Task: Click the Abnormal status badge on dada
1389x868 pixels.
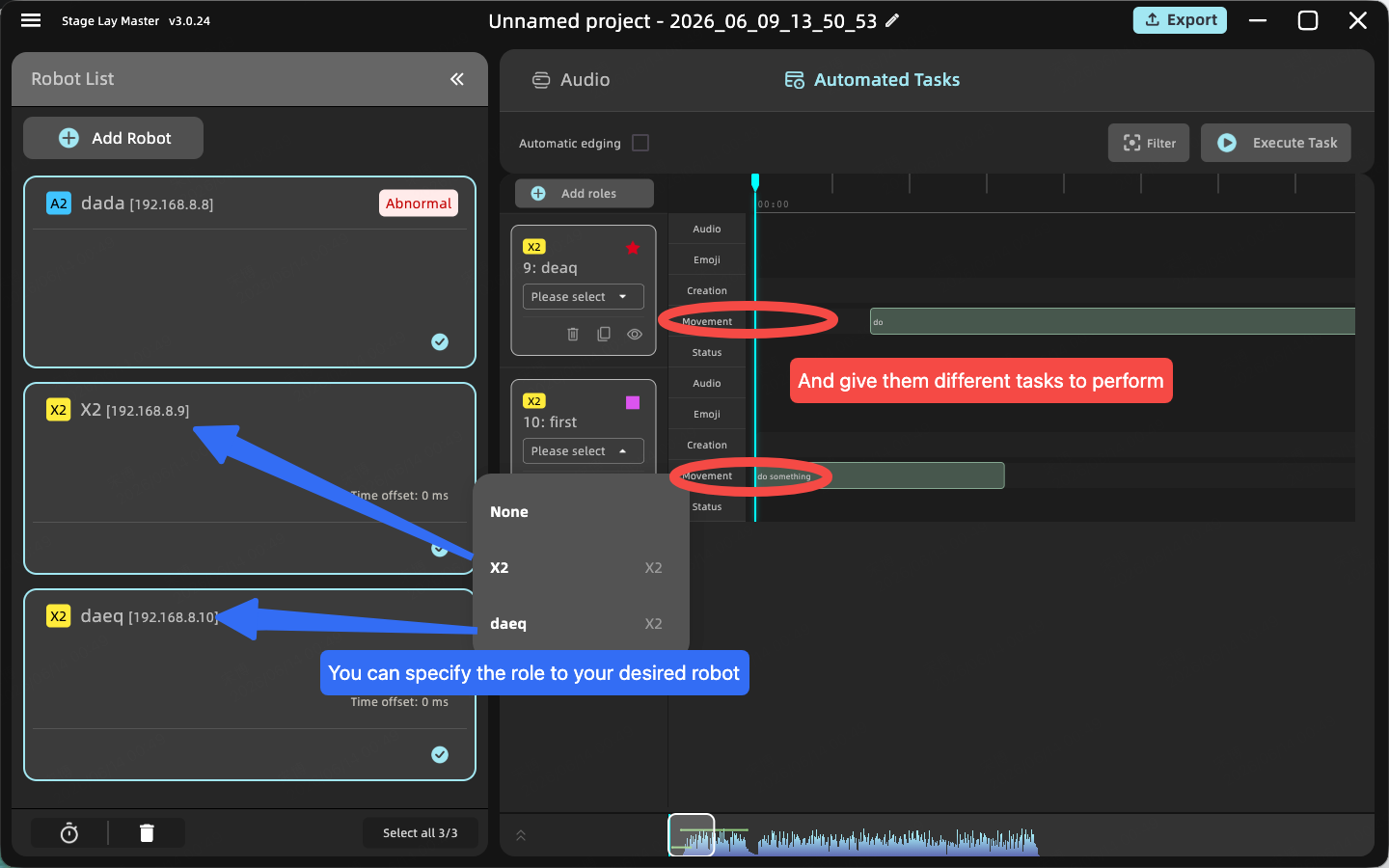Action: click(419, 203)
